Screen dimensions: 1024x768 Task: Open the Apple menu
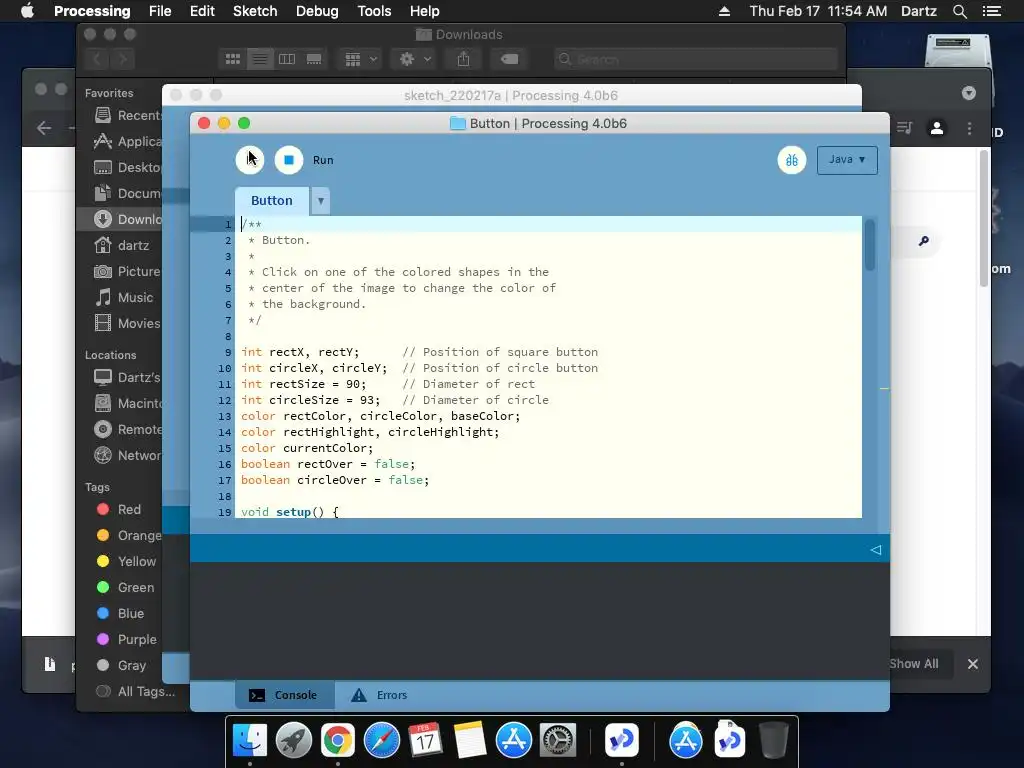27,11
